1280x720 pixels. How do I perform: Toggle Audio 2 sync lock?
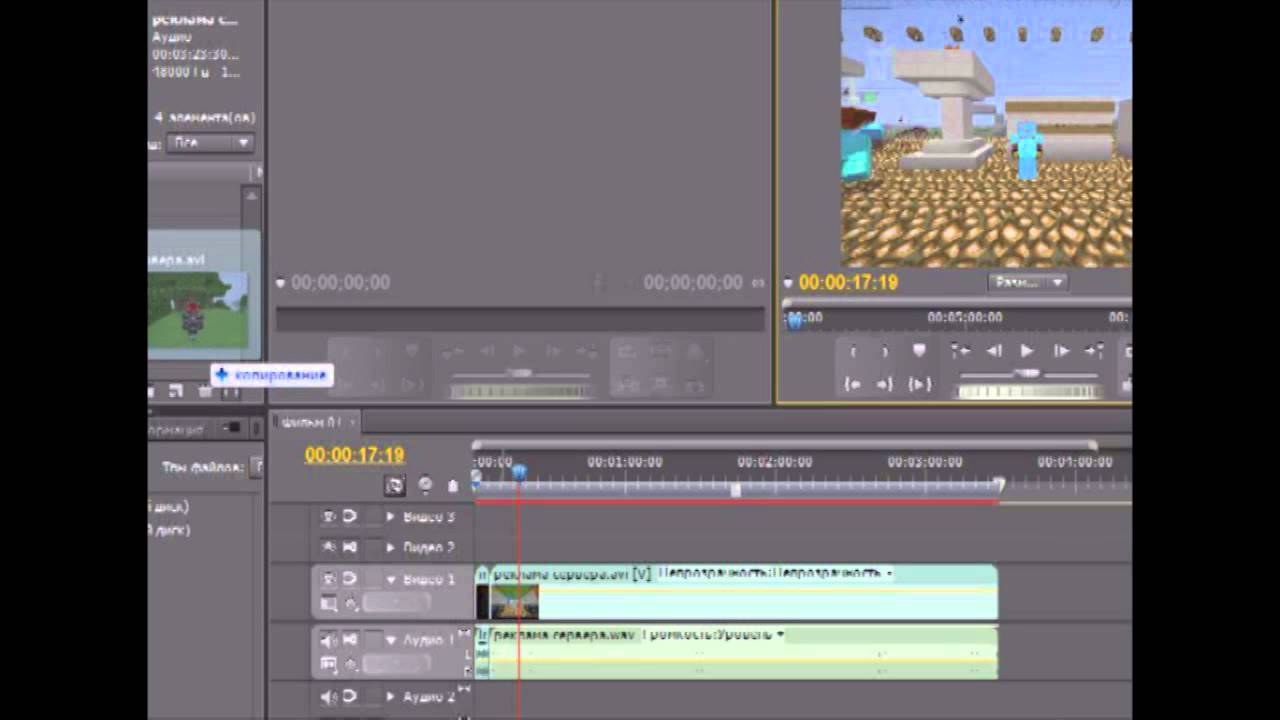click(350, 696)
